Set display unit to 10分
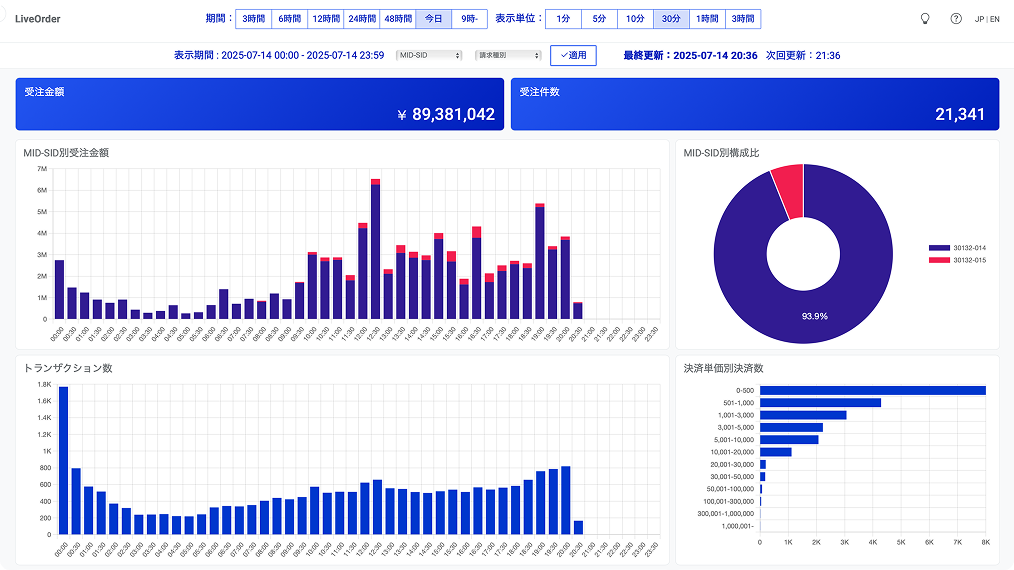The width and height of the screenshot is (1014, 570). (x=635, y=18)
